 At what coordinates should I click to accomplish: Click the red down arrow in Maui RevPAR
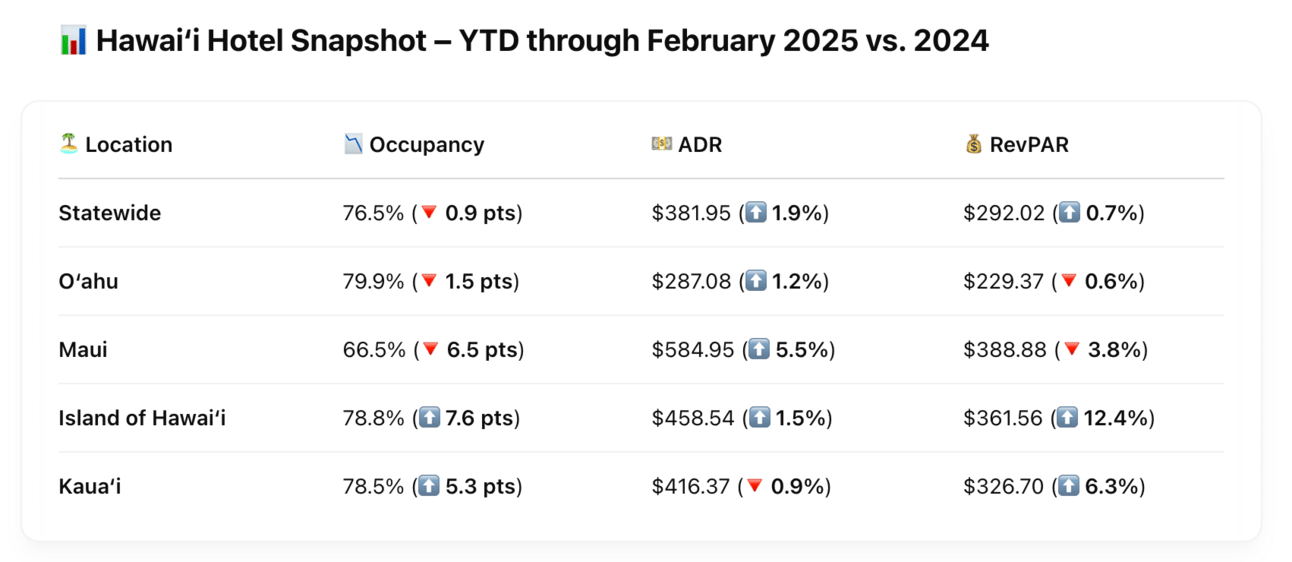point(1072,350)
